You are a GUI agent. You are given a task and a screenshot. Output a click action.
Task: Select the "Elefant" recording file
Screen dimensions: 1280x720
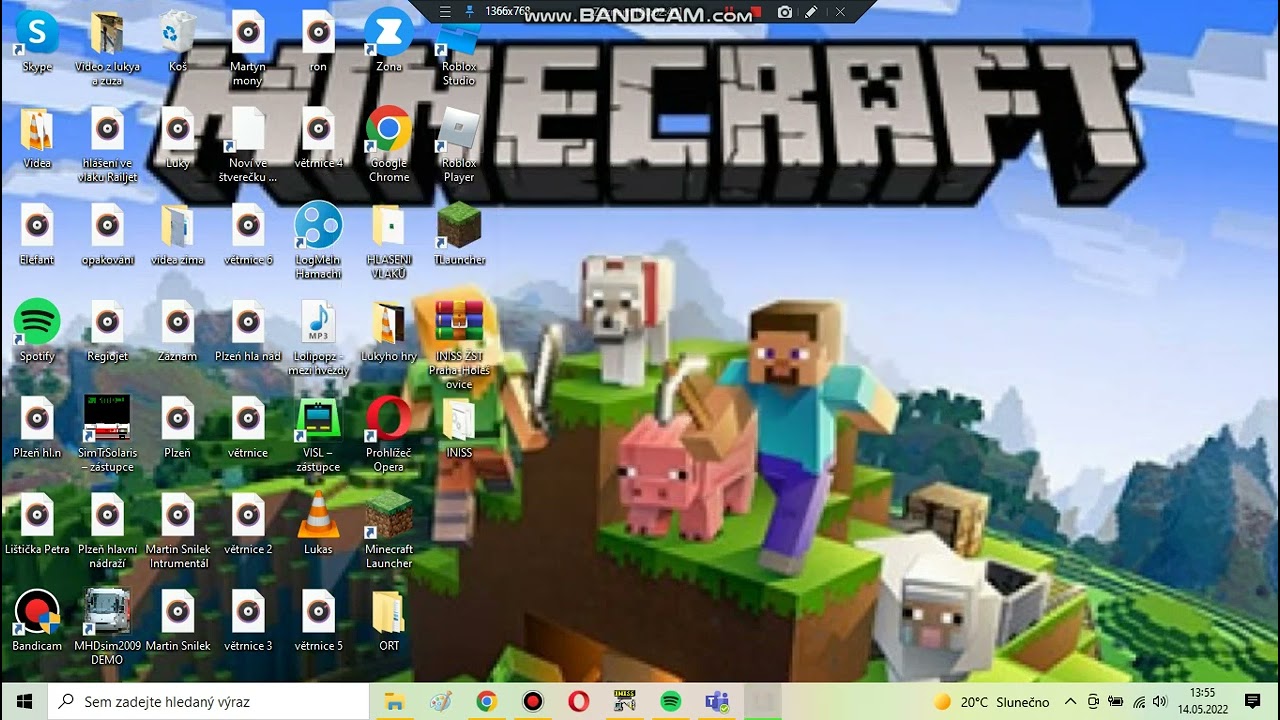click(x=37, y=234)
